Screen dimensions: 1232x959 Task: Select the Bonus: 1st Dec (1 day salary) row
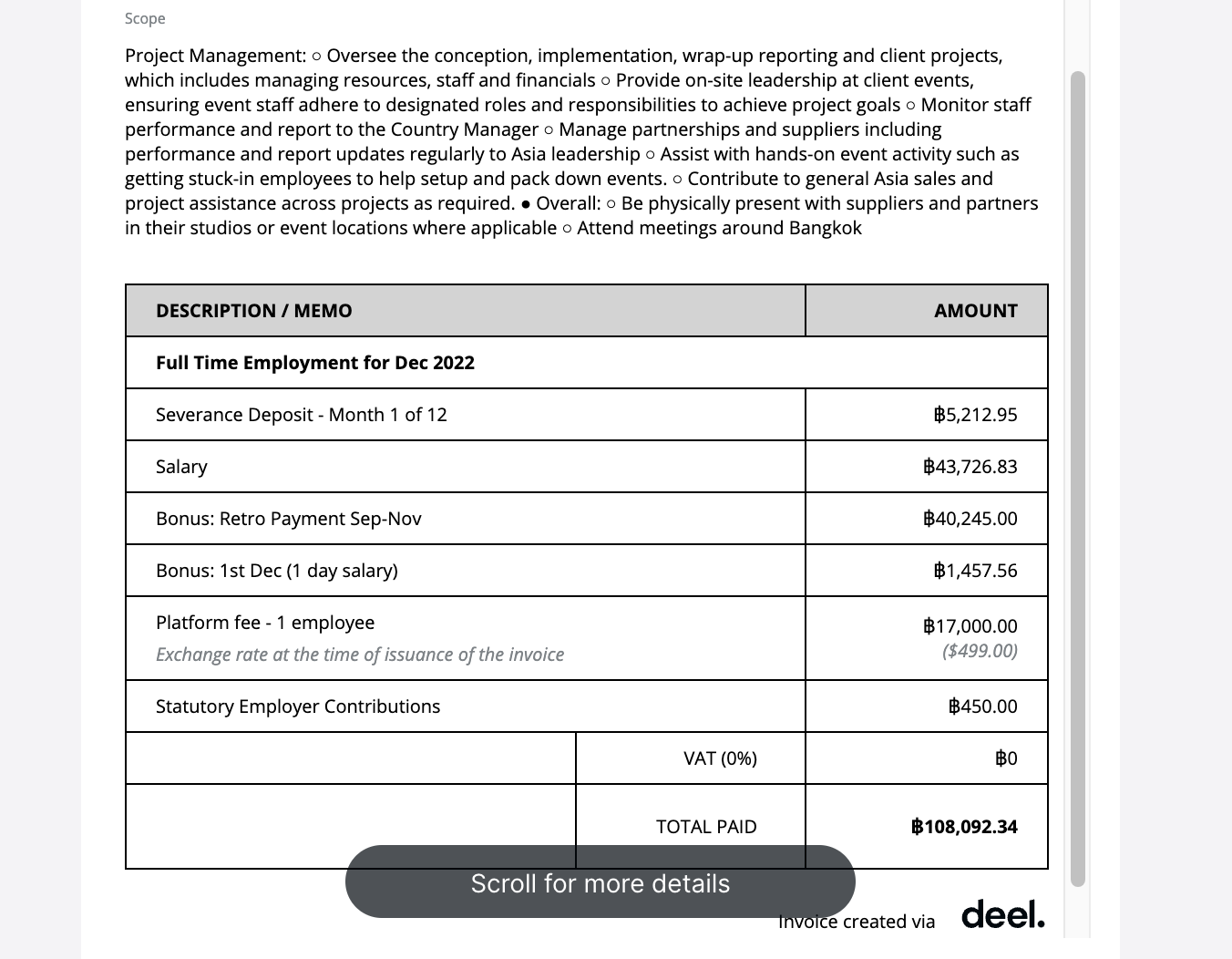point(276,570)
